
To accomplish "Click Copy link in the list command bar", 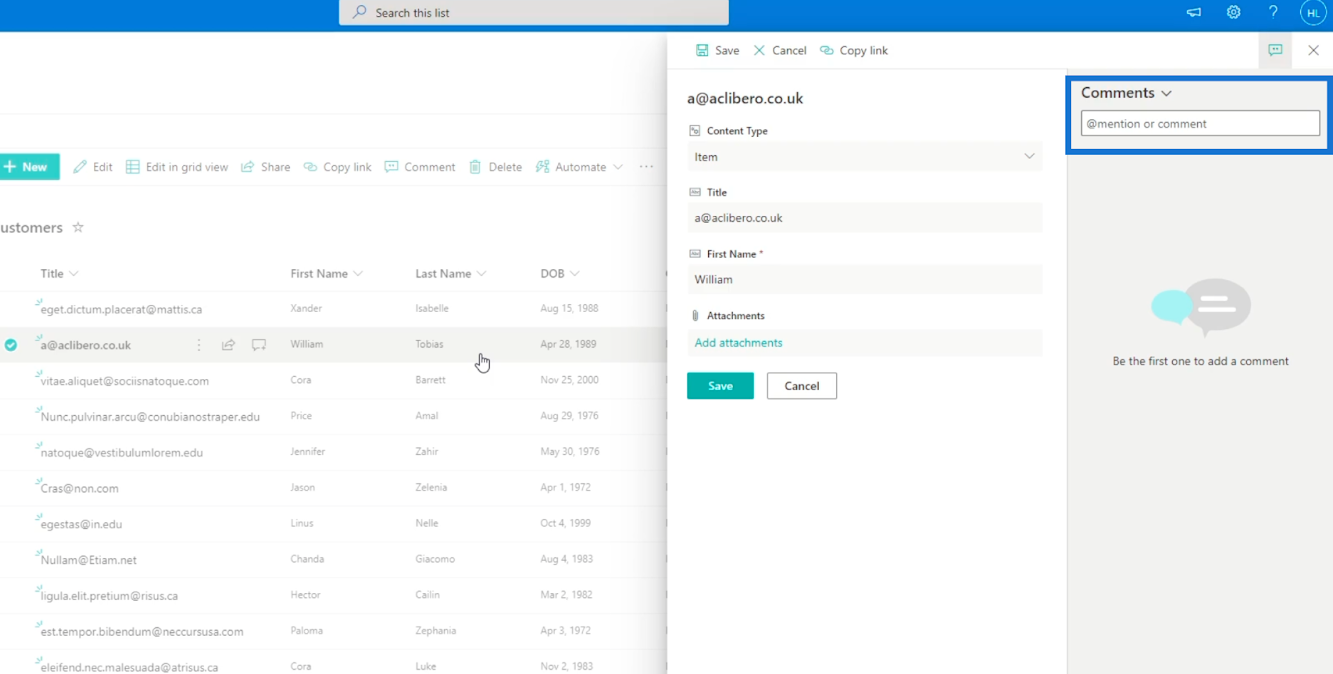I will [x=338, y=167].
